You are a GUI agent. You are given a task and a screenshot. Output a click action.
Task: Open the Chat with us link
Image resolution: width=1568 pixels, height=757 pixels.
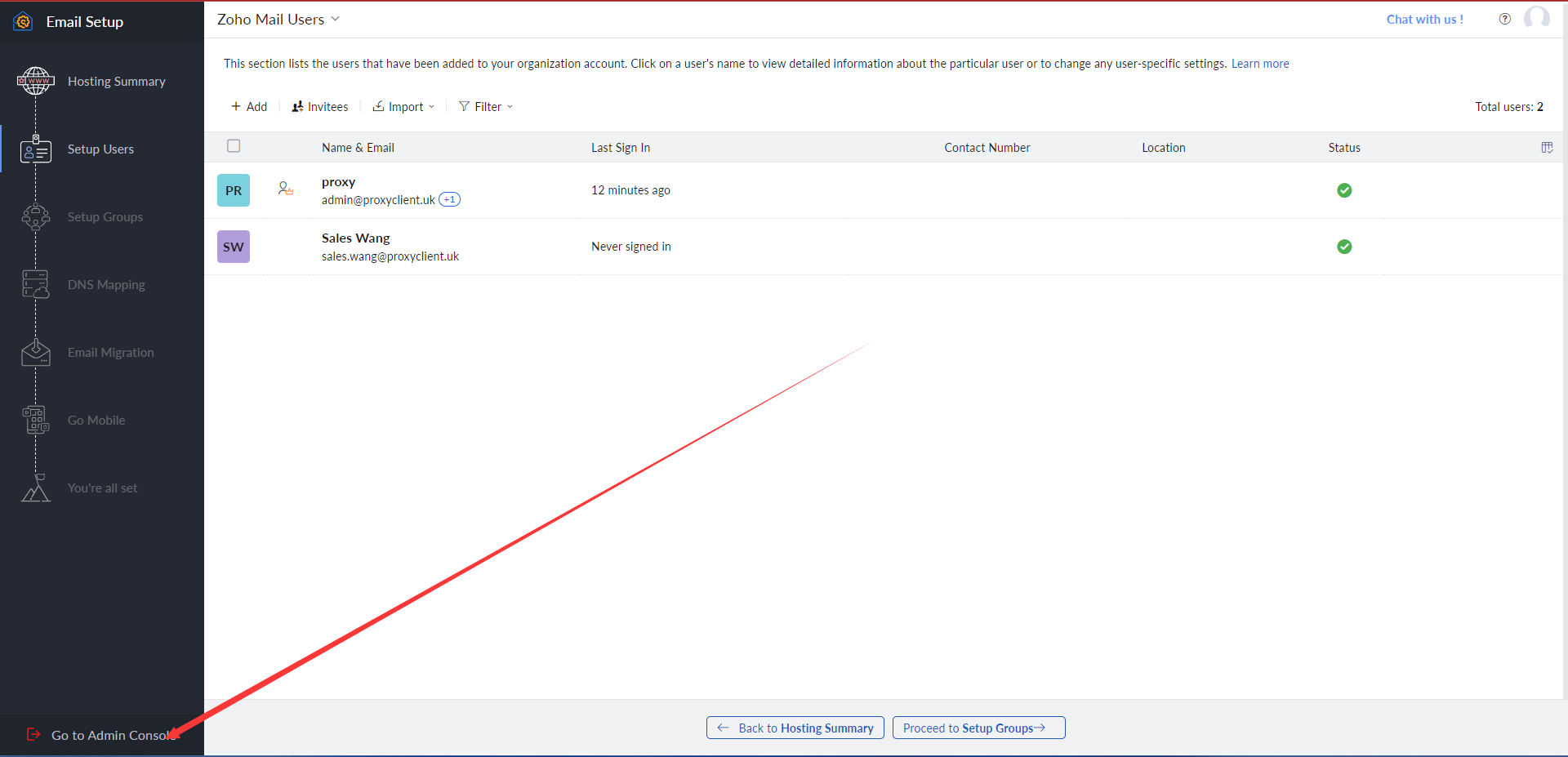tap(1424, 20)
